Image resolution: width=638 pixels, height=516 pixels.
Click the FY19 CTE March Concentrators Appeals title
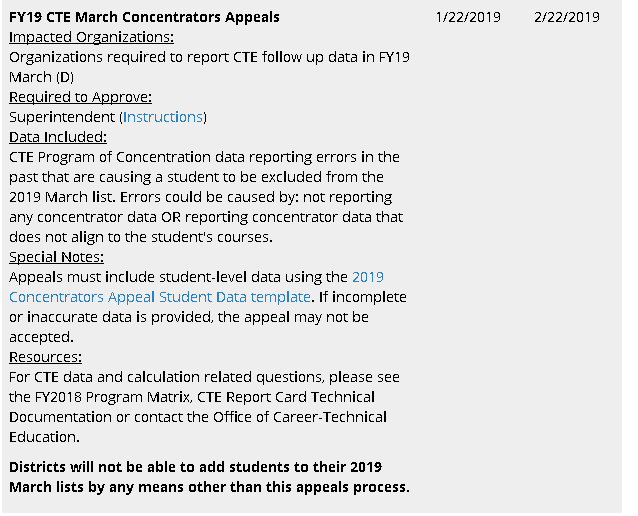(144, 17)
